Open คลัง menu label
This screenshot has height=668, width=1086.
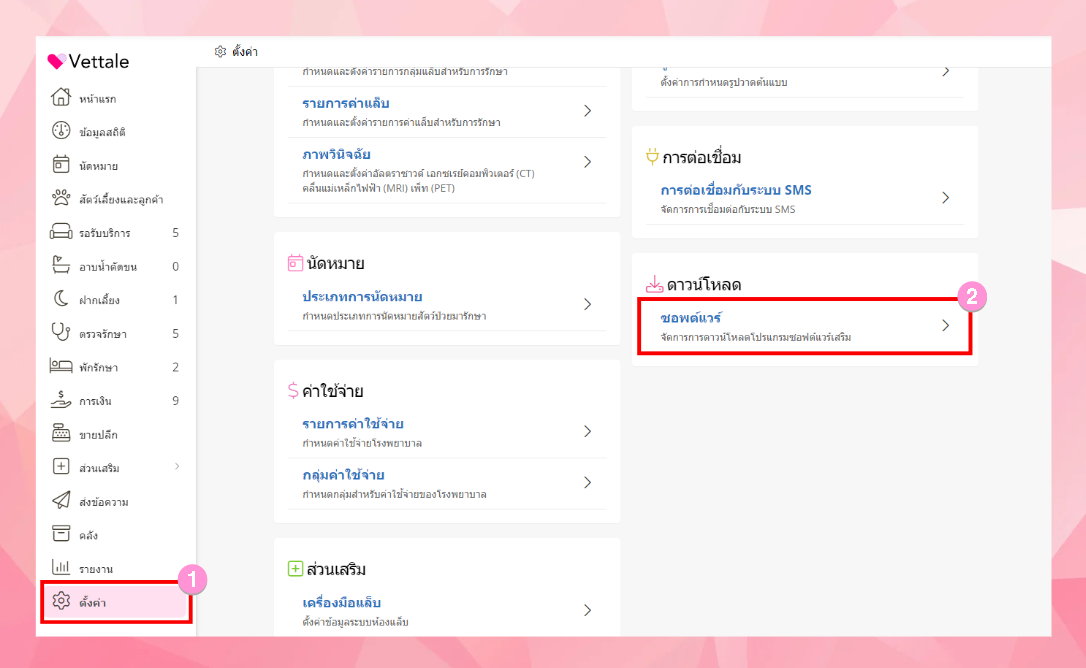[88, 536]
